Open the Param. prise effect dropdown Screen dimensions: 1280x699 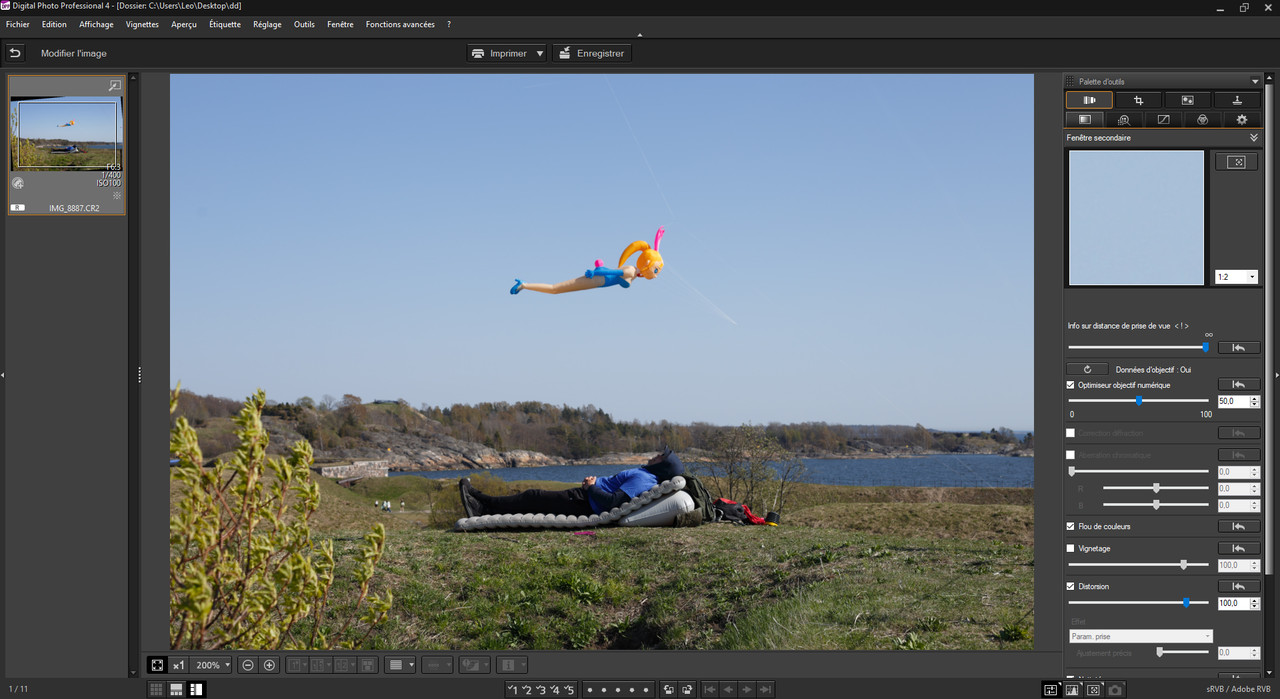[x=1140, y=636]
